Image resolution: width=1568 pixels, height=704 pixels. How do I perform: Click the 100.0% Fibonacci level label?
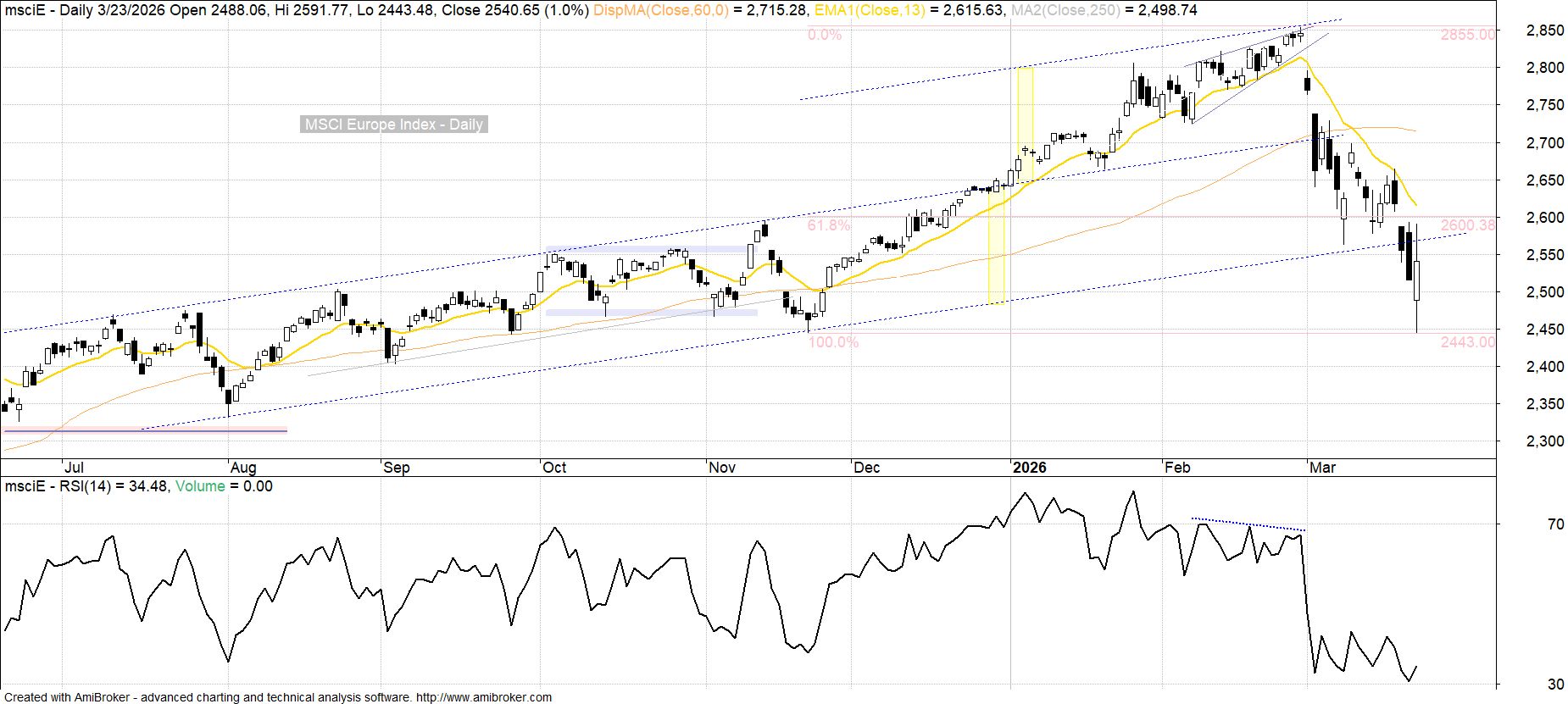(833, 342)
